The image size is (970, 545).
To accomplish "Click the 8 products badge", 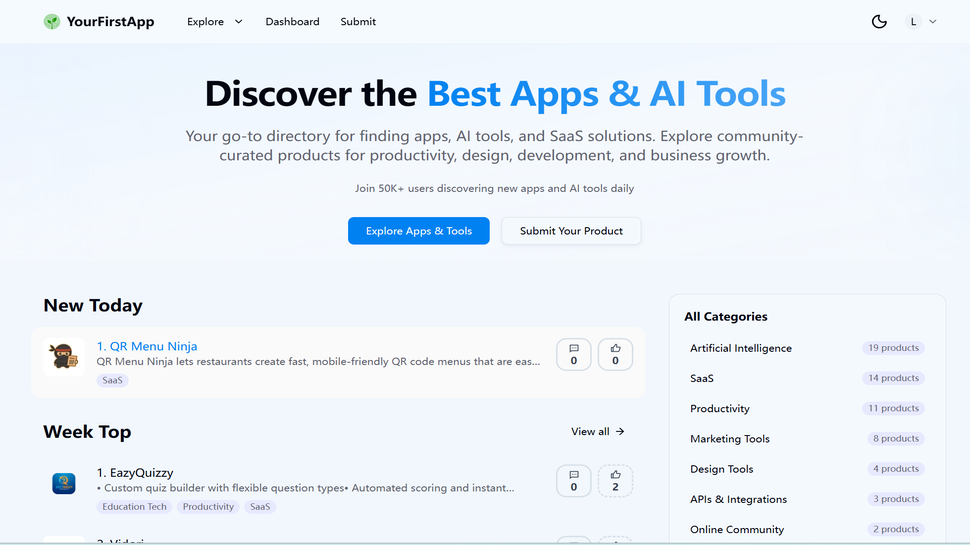I will 896,439.
